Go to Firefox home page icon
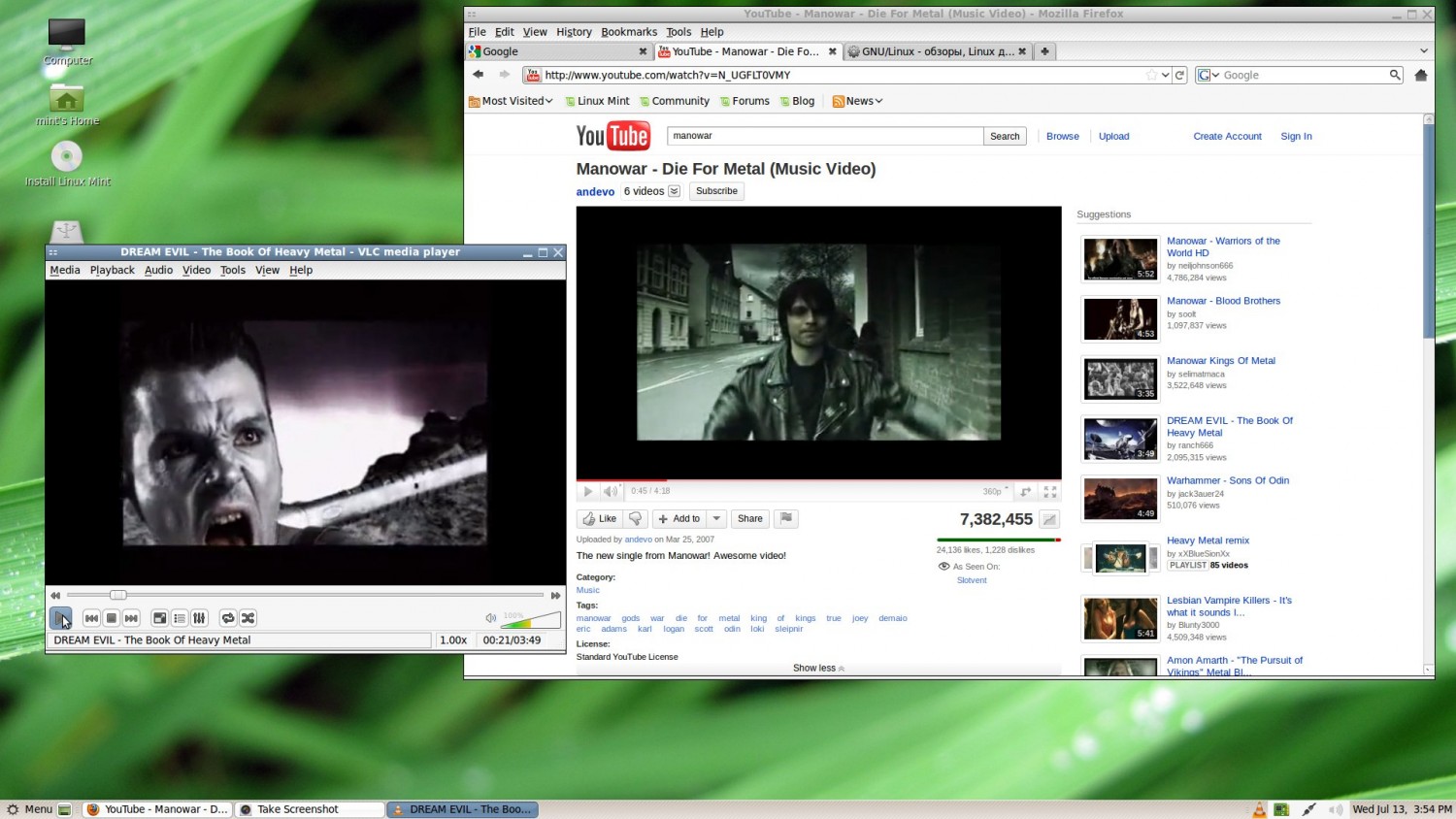The height and width of the screenshot is (819, 1456). (x=1421, y=75)
